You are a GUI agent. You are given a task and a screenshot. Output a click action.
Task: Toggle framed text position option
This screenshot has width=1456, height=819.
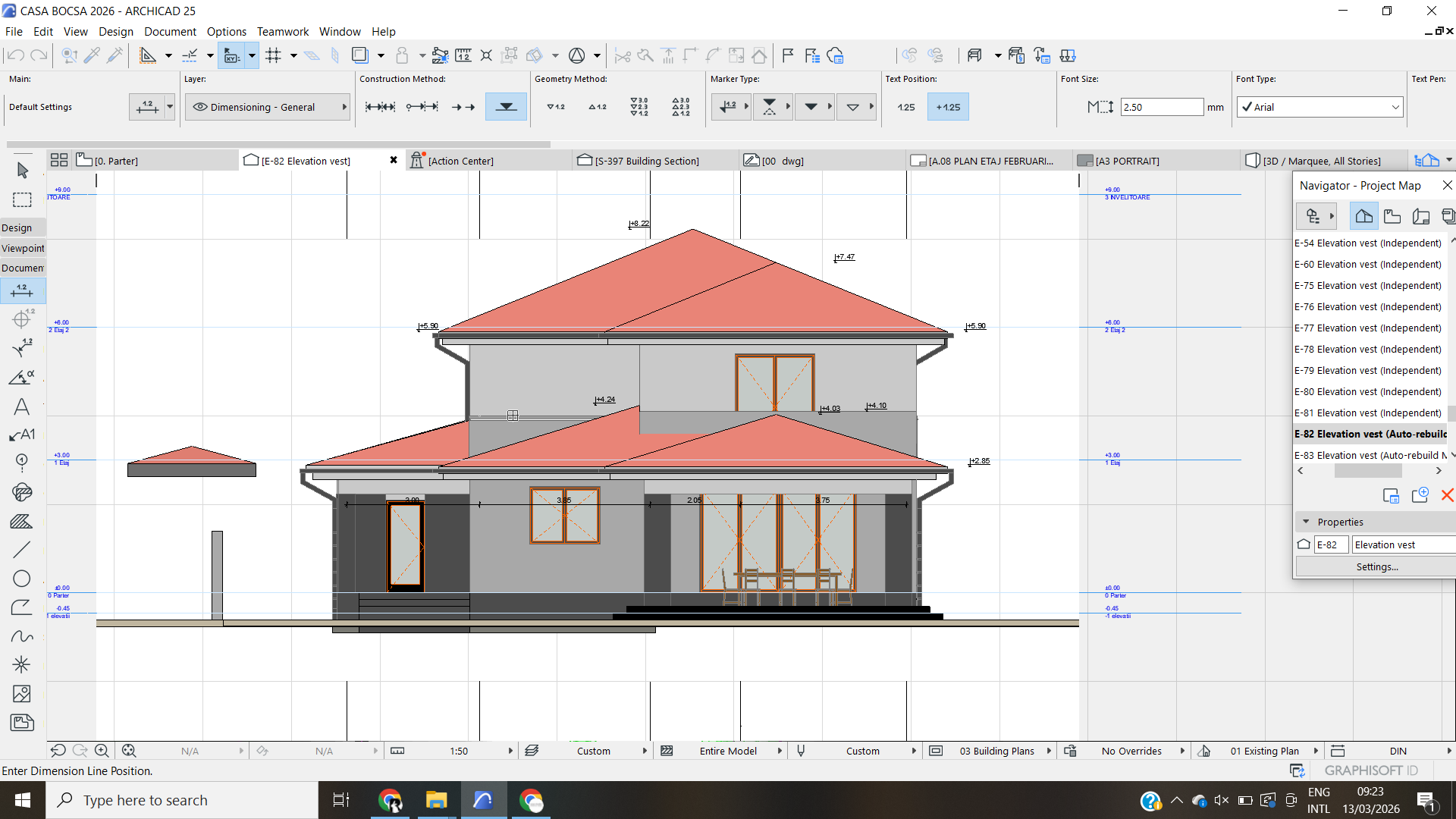[x=948, y=107]
